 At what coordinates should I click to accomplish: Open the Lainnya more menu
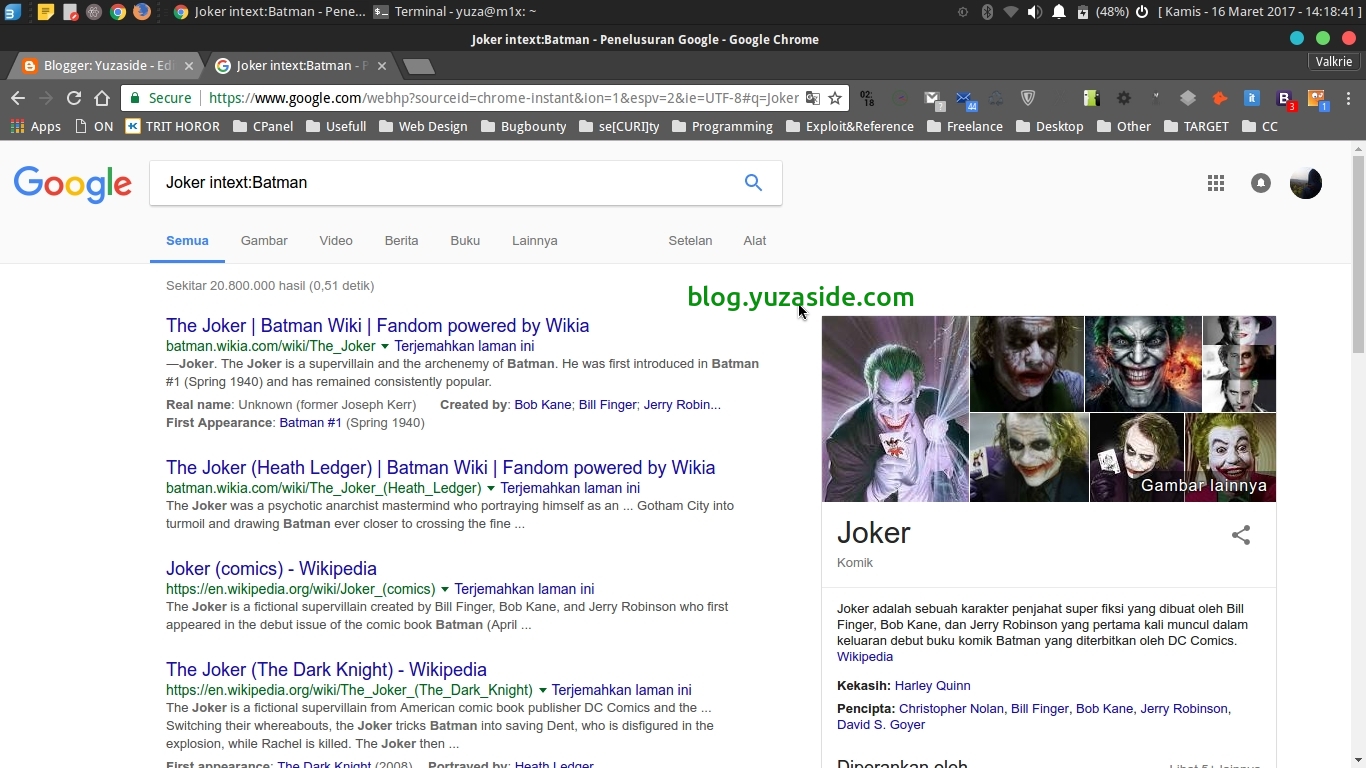point(534,241)
